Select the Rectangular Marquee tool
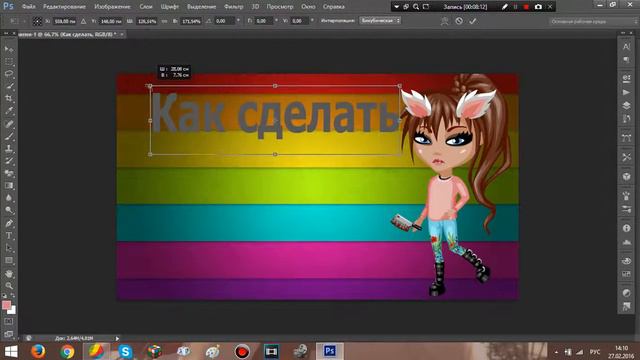 pos(9,62)
